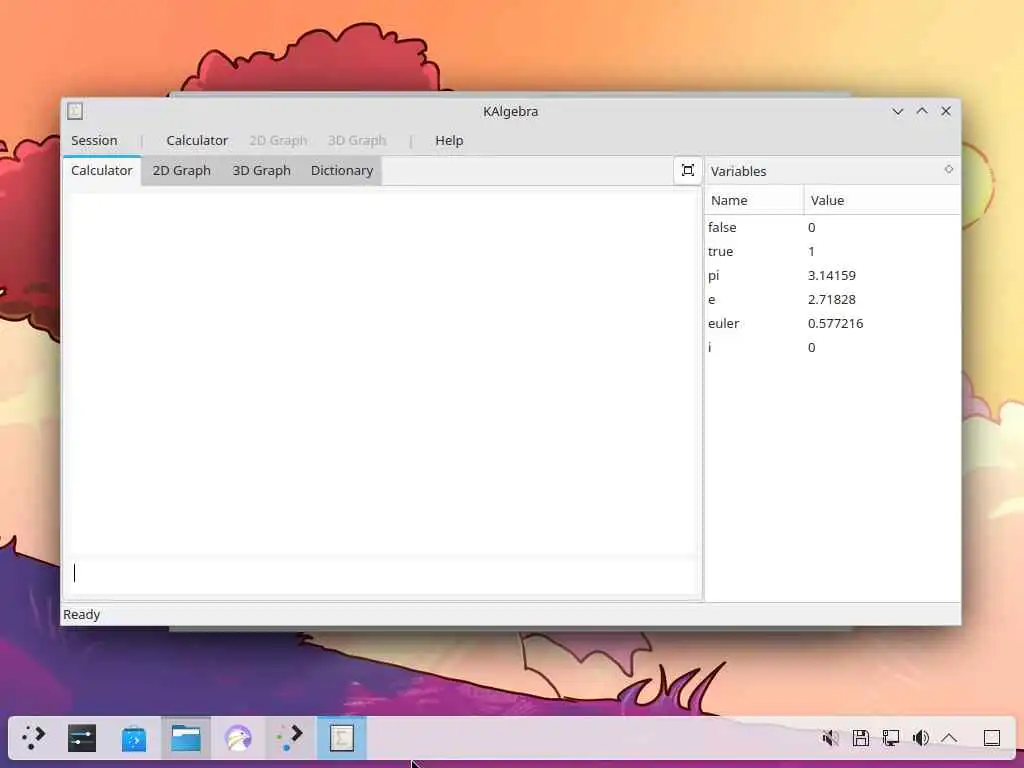Click the Ready status bar text
This screenshot has width=1024, height=768.
click(x=82, y=615)
